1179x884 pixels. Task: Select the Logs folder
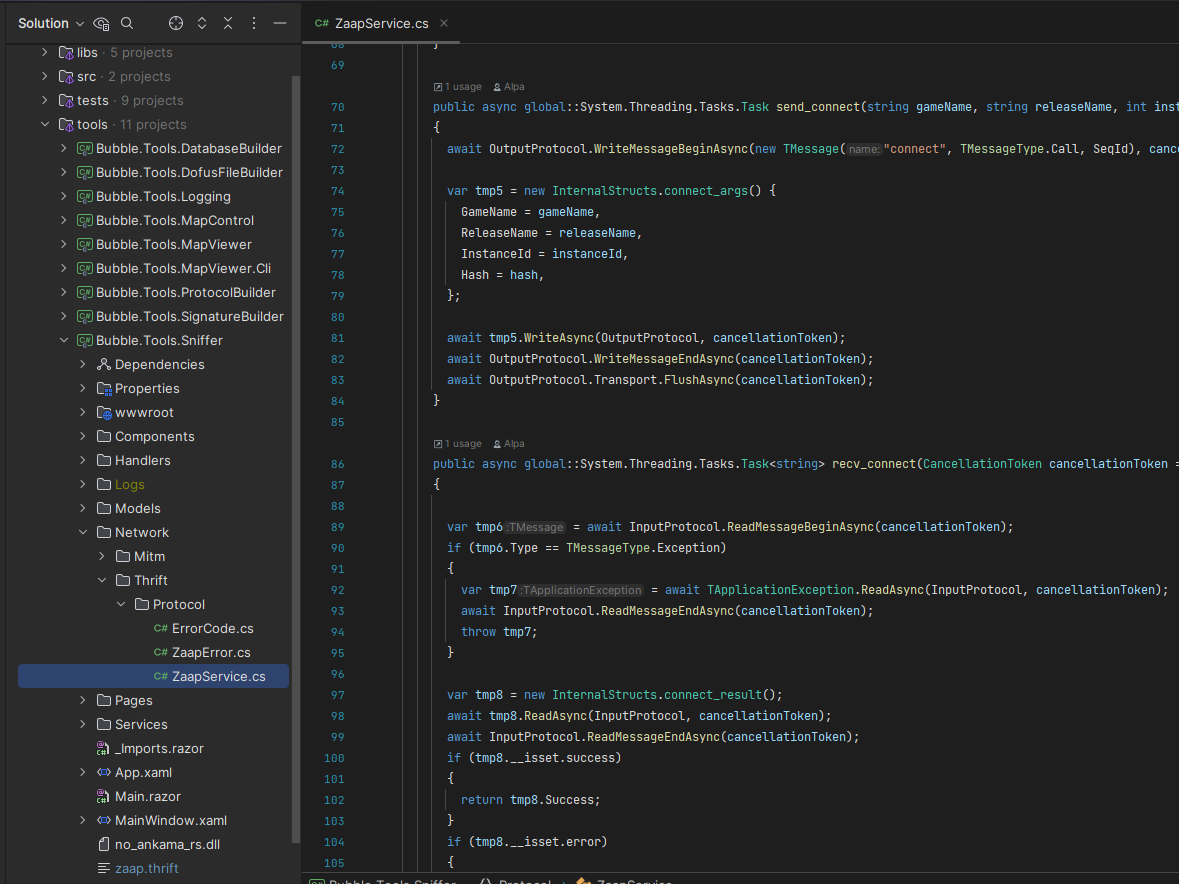pos(129,485)
